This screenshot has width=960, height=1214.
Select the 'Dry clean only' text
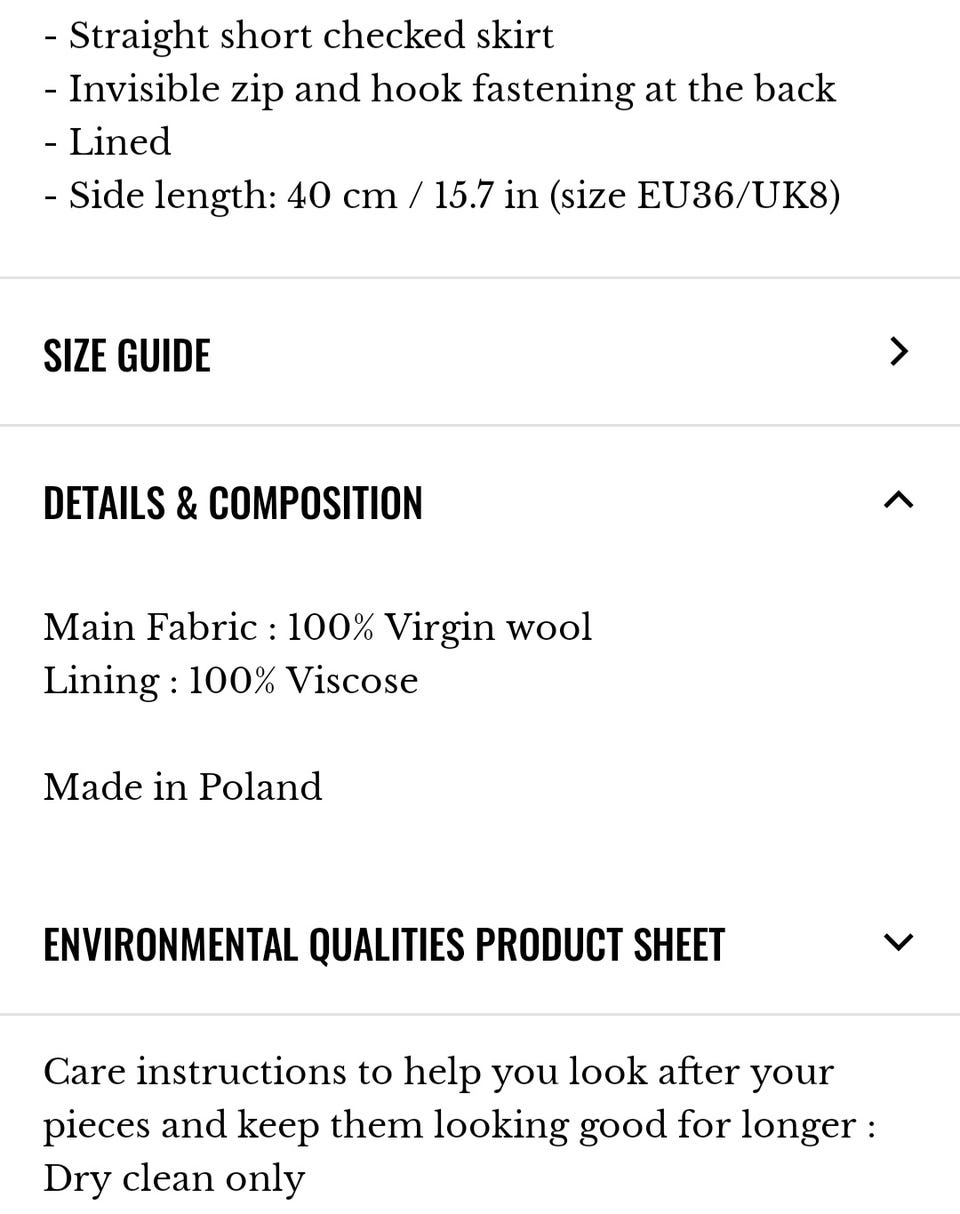click(x=174, y=1178)
